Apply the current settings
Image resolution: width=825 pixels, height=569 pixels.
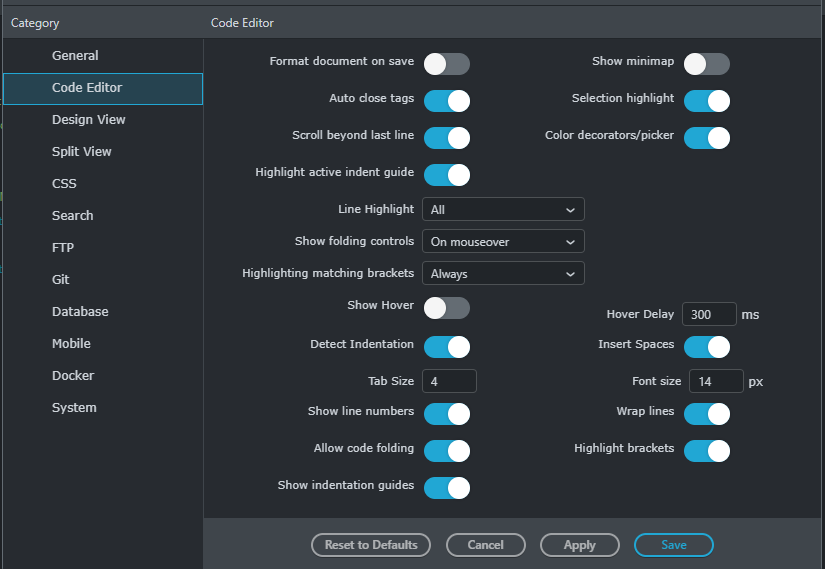point(580,545)
